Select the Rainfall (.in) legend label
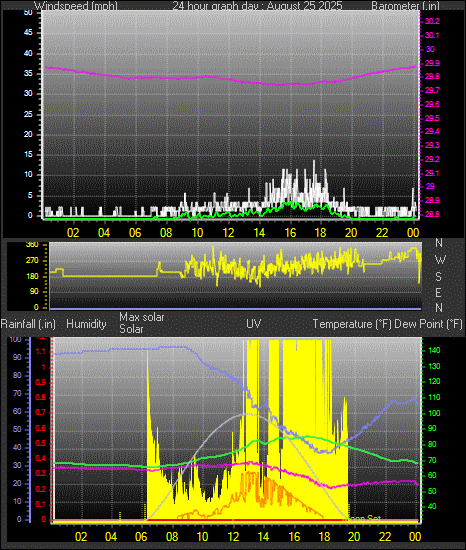Screen dimensions: 466x550 [x=28, y=324]
